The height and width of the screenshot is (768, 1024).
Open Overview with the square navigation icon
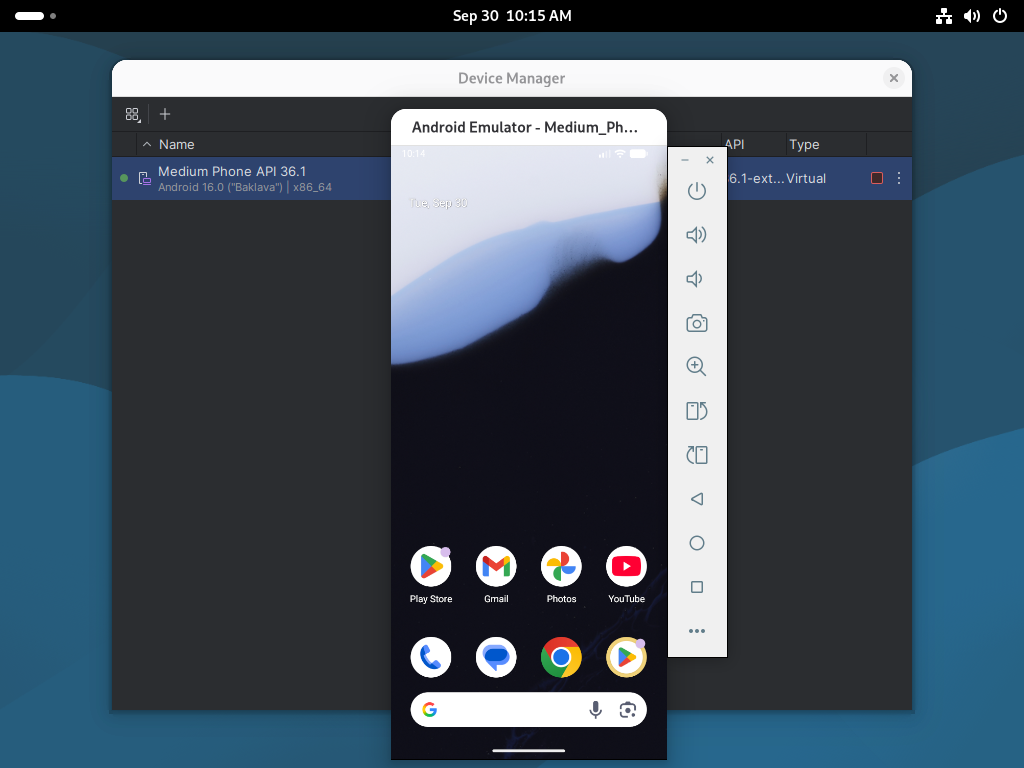(x=696, y=587)
